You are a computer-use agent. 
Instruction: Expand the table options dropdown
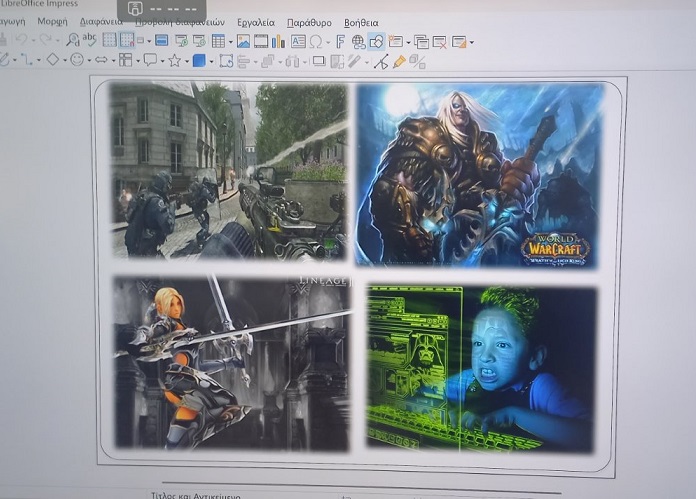(x=231, y=42)
